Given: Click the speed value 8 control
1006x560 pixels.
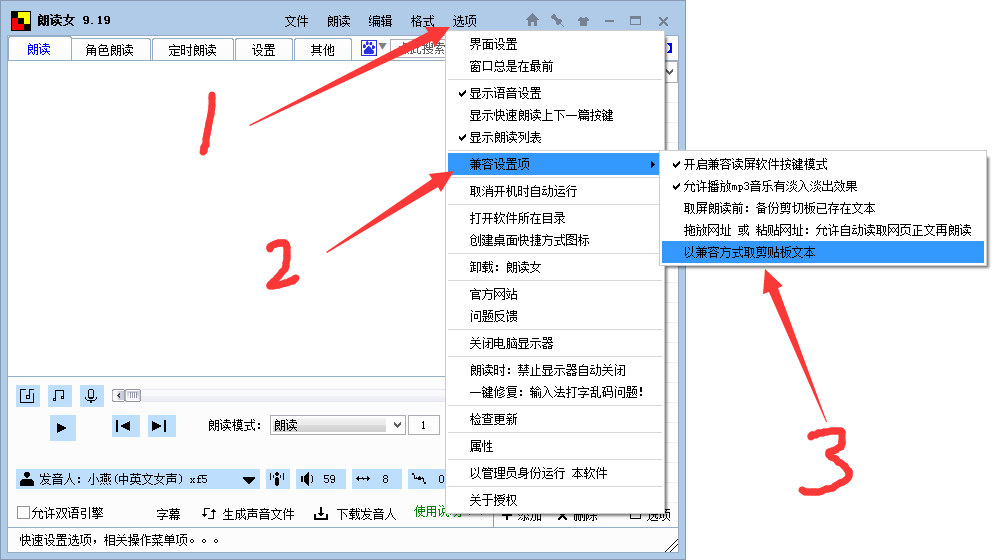Looking at the screenshot, I should (385, 479).
